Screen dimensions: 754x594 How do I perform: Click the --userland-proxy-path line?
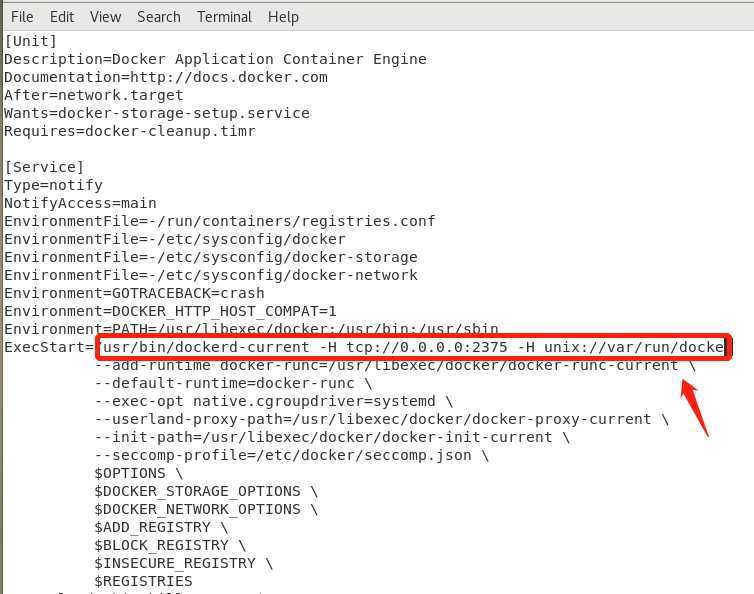(x=382, y=419)
